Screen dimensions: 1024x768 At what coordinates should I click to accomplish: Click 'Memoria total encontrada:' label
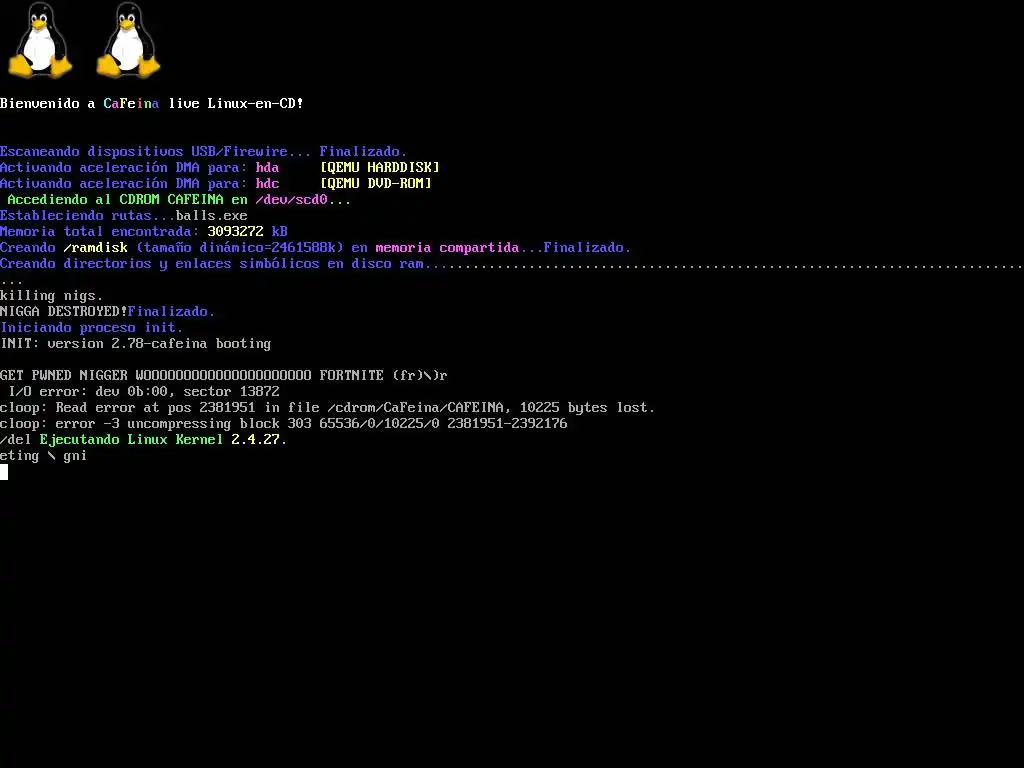[99, 231]
